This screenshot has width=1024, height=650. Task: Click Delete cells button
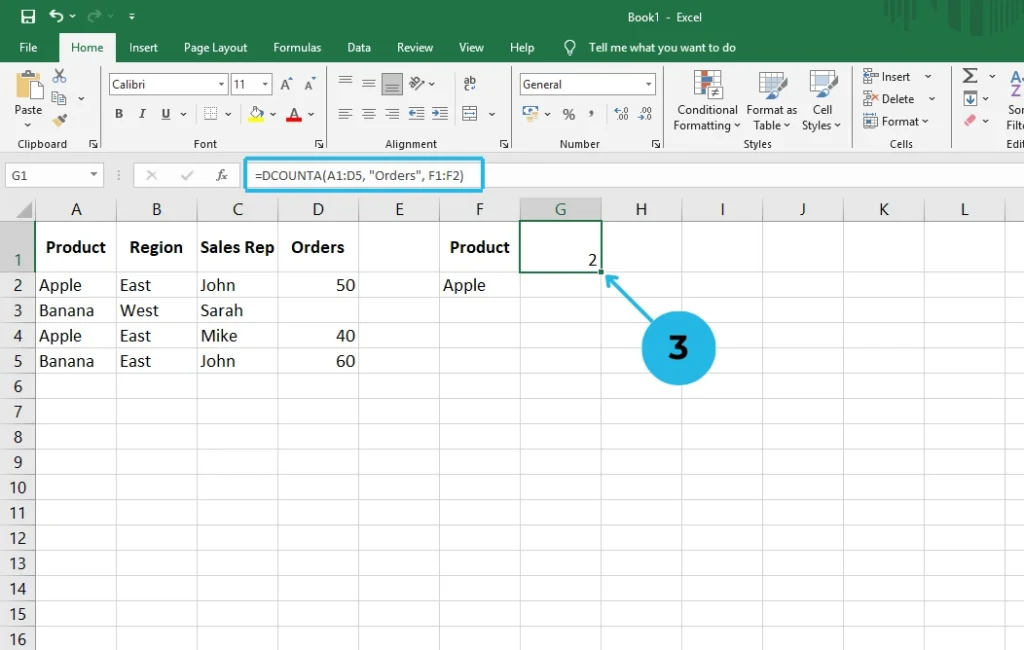(x=889, y=99)
